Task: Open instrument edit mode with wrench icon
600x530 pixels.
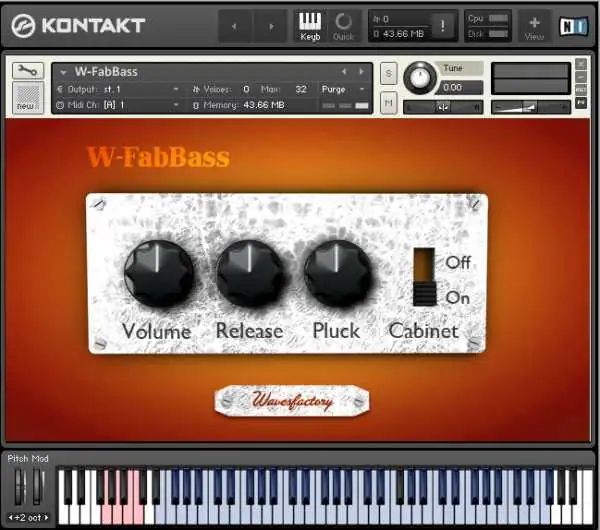Action: click(x=28, y=70)
